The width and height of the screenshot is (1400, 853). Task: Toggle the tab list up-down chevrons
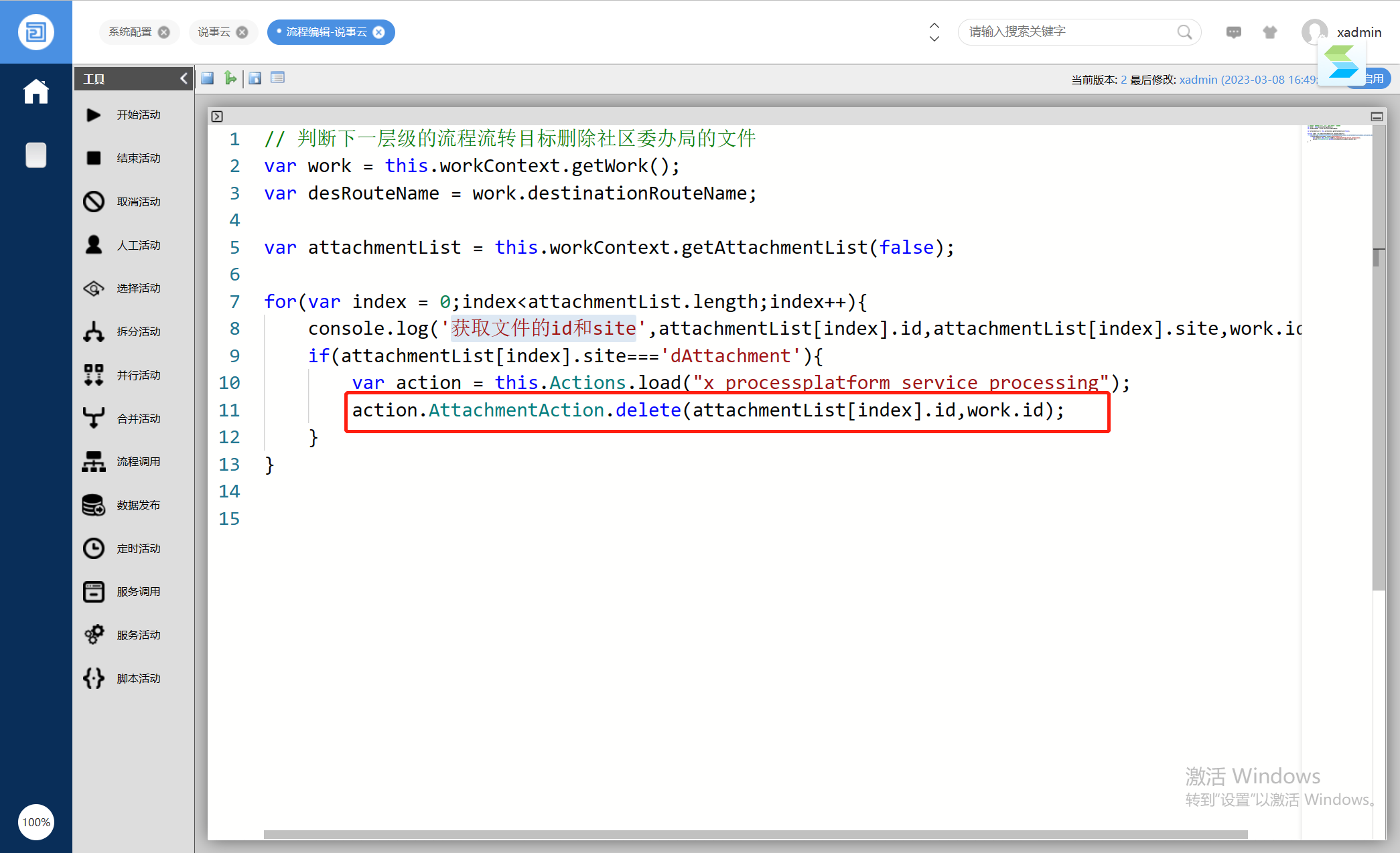[934, 32]
